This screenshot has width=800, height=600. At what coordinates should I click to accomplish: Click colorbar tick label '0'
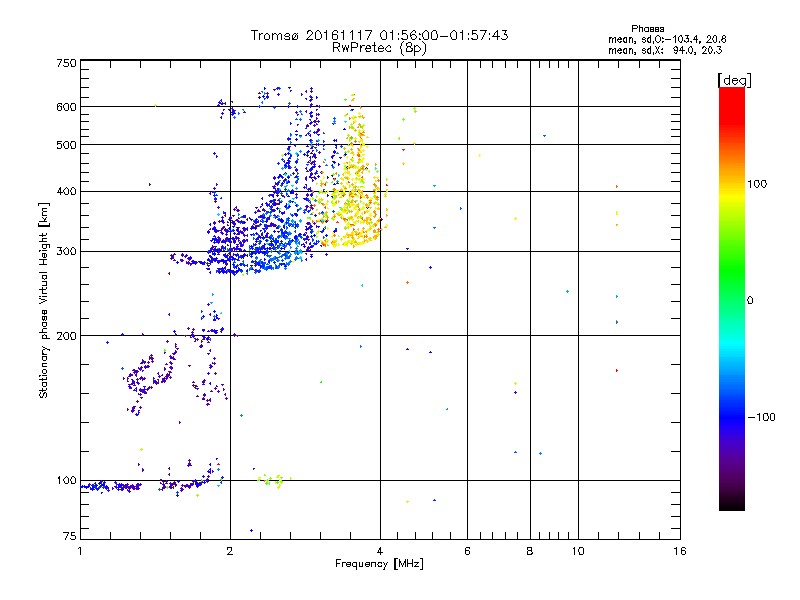click(x=750, y=301)
